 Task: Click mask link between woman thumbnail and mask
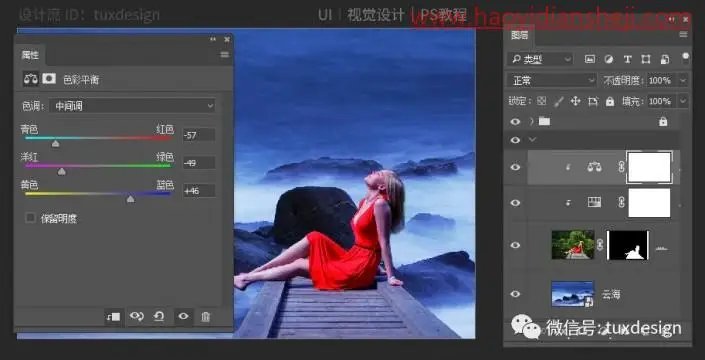(x=600, y=245)
